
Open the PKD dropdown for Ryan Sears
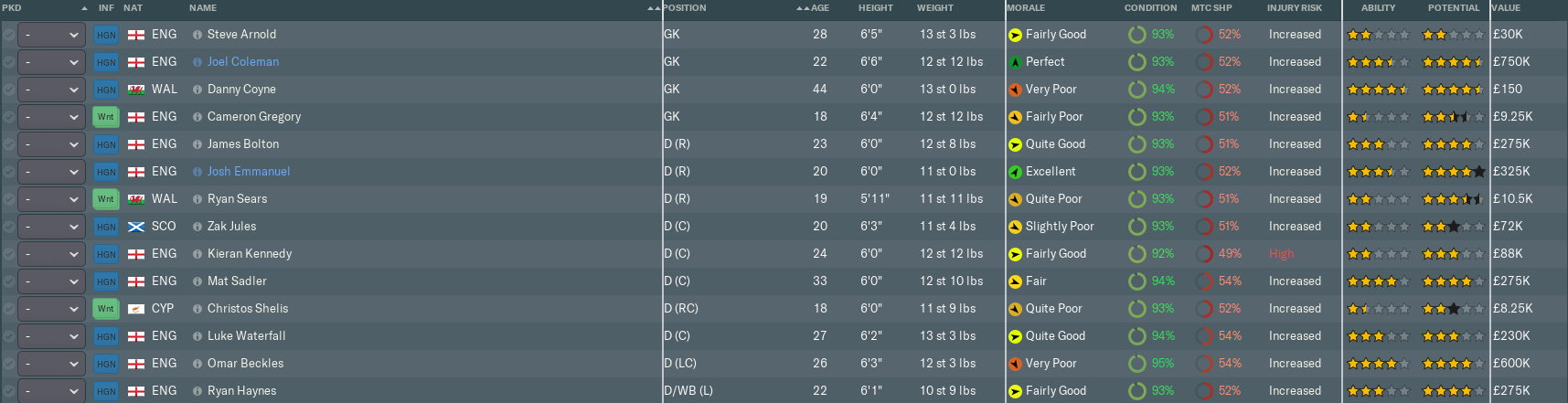click(x=51, y=199)
